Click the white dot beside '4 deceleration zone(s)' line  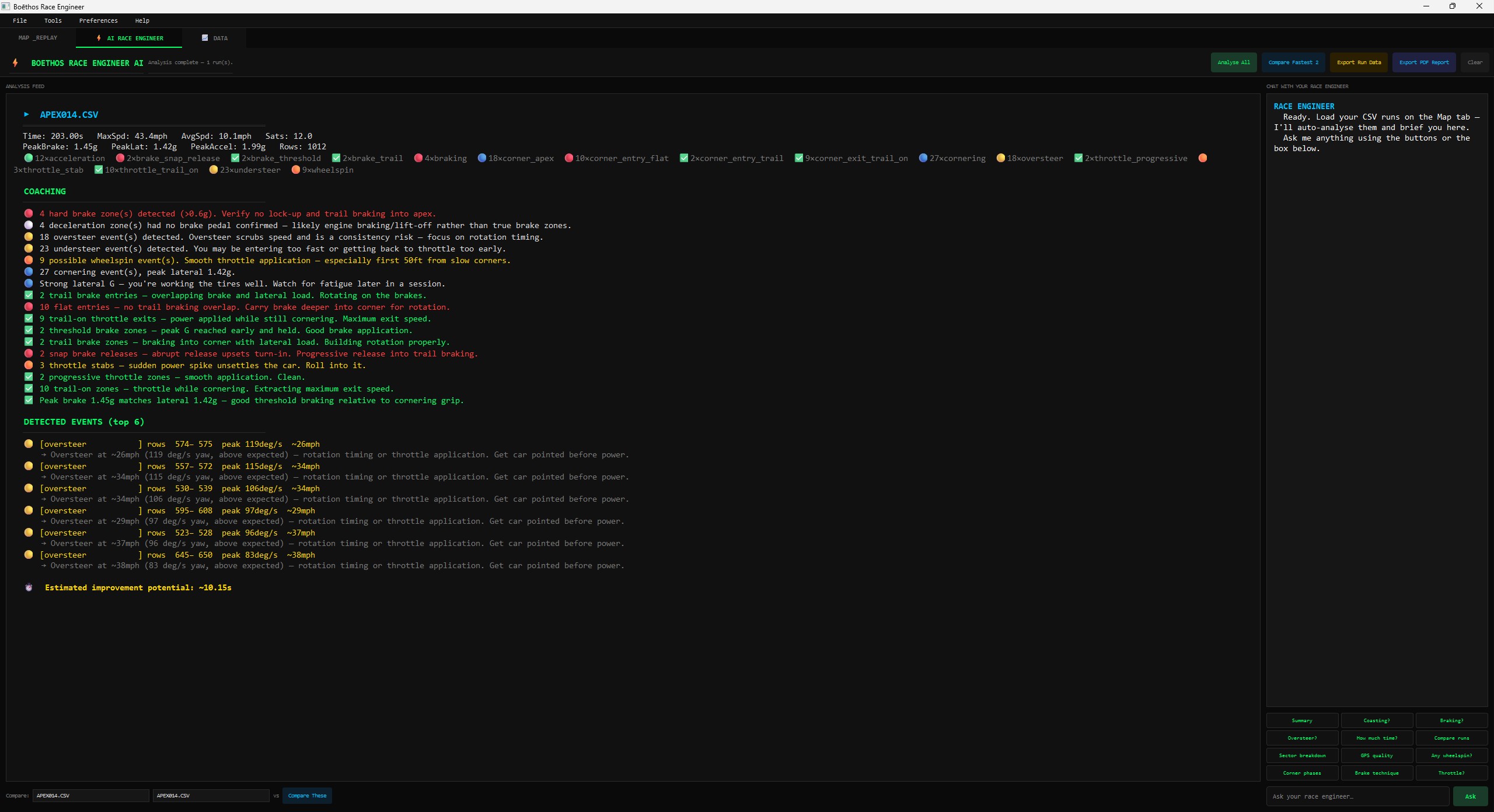[29, 225]
